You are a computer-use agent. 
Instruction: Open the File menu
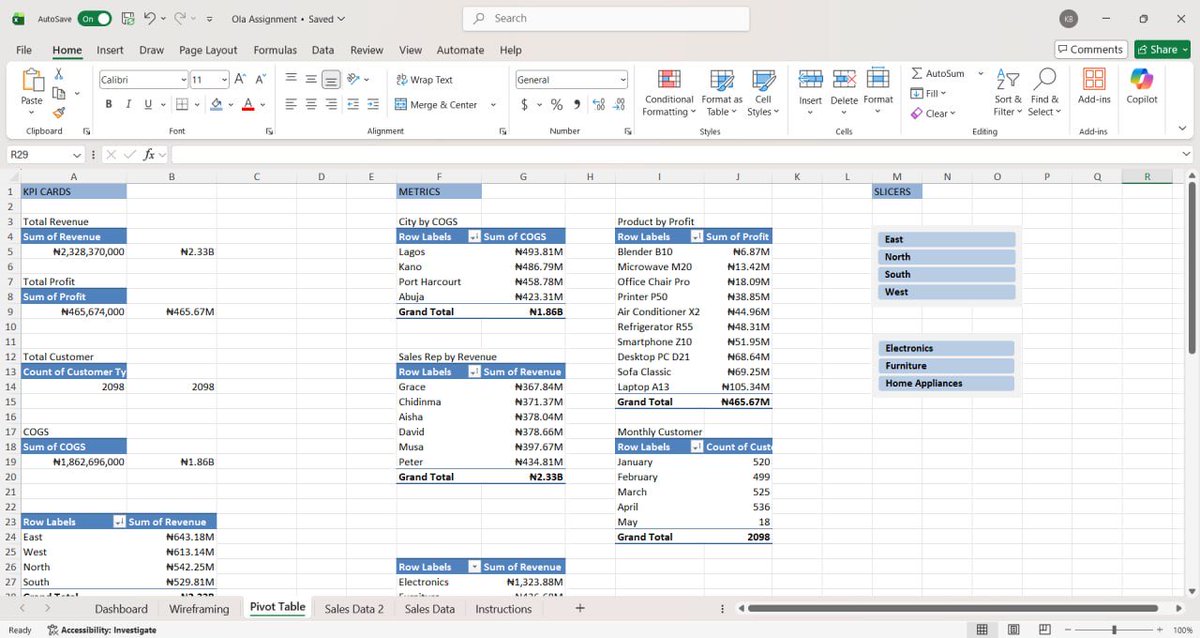coord(24,50)
